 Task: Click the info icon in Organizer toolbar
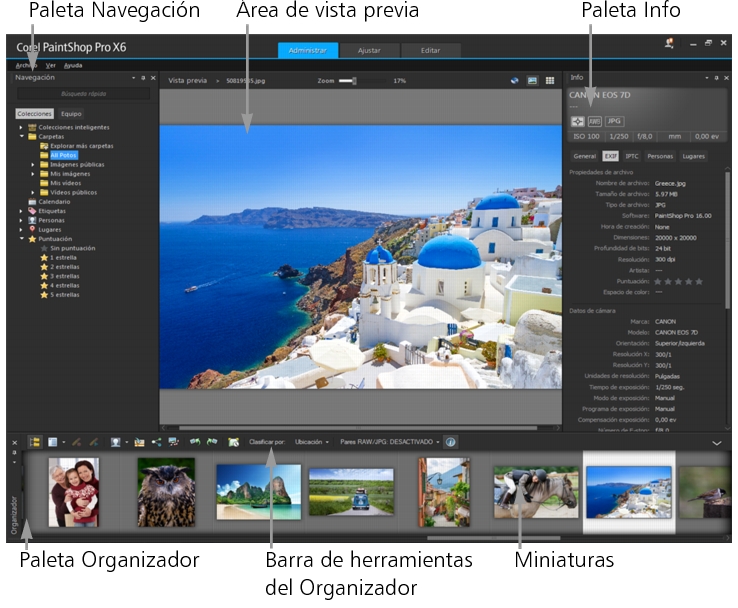(x=450, y=441)
